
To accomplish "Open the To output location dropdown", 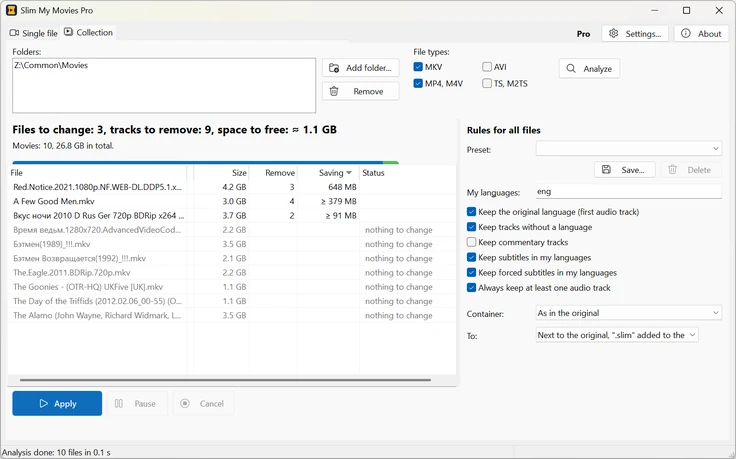I will coord(617,335).
